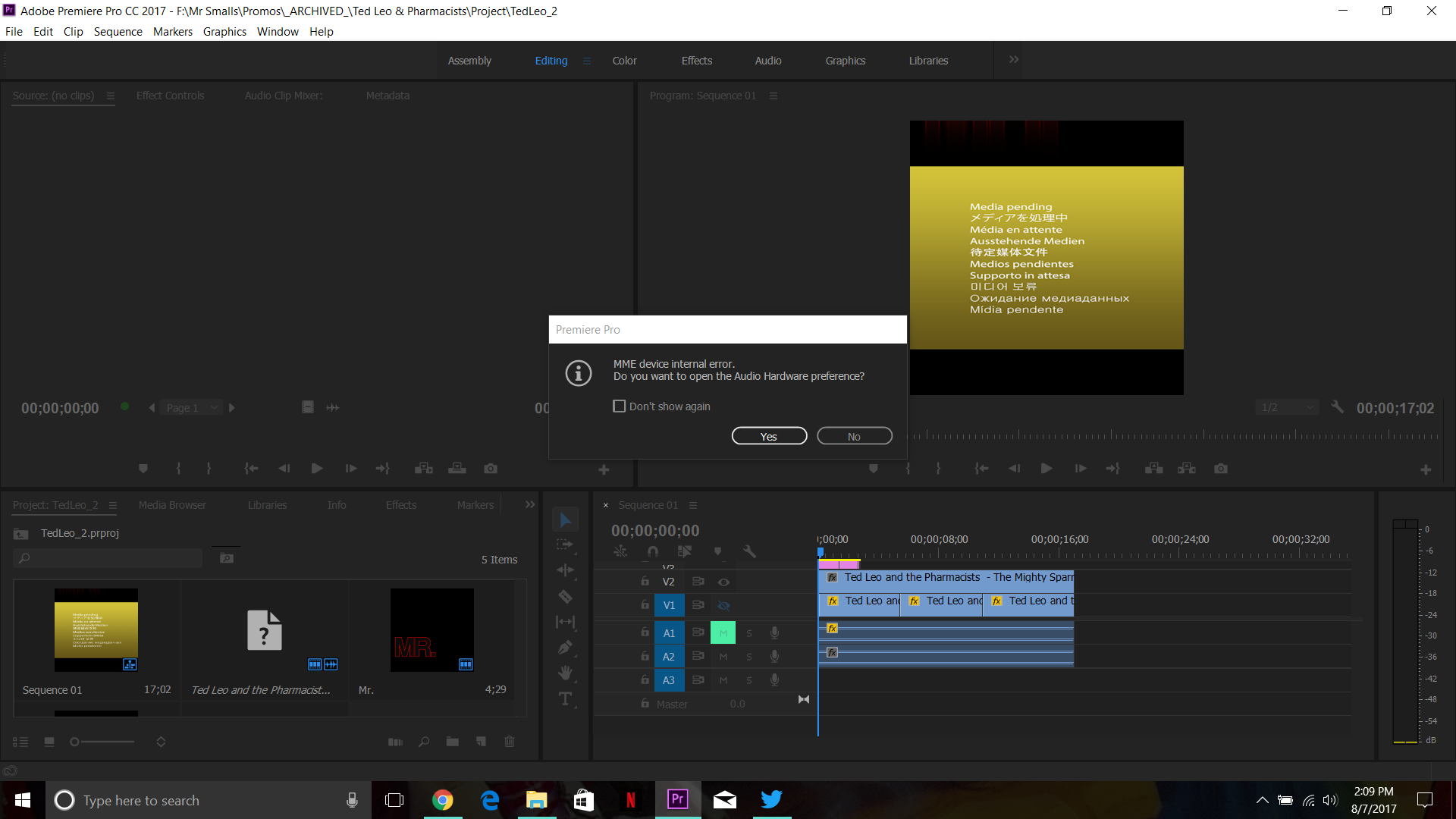Click No in the Premiere Pro dialog
Viewport: 1456px width, 819px height.
pos(854,436)
